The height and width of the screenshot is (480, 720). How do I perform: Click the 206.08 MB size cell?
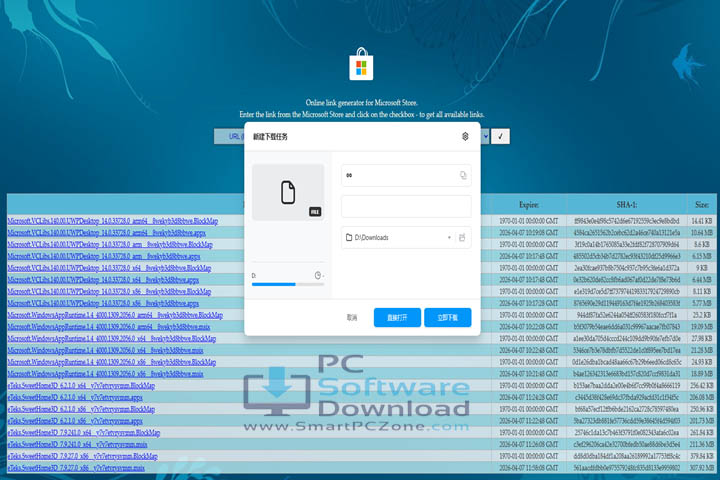[x=702, y=397]
